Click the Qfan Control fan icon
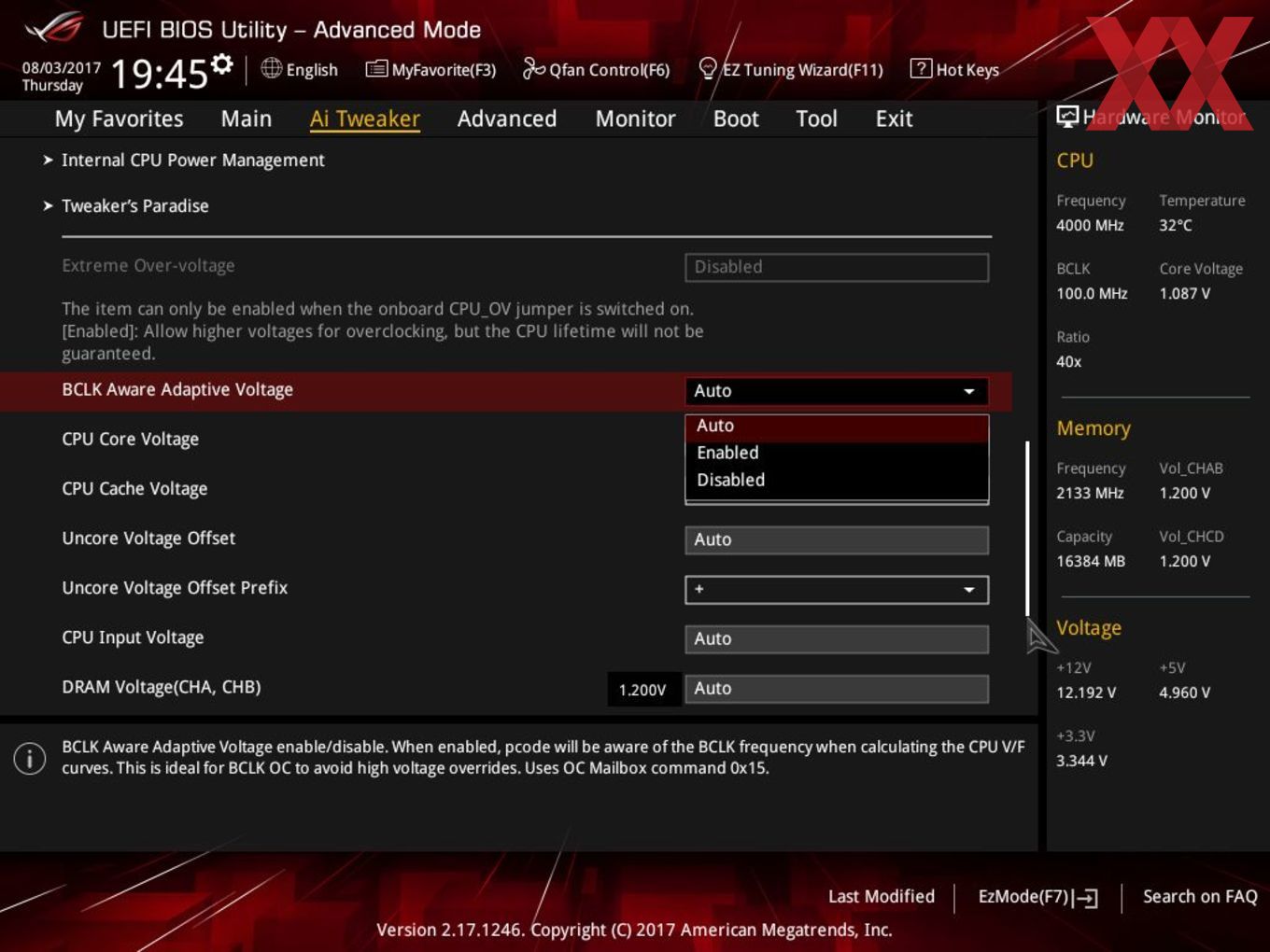This screenshot has height=952, width=1270. click(533, 68)
